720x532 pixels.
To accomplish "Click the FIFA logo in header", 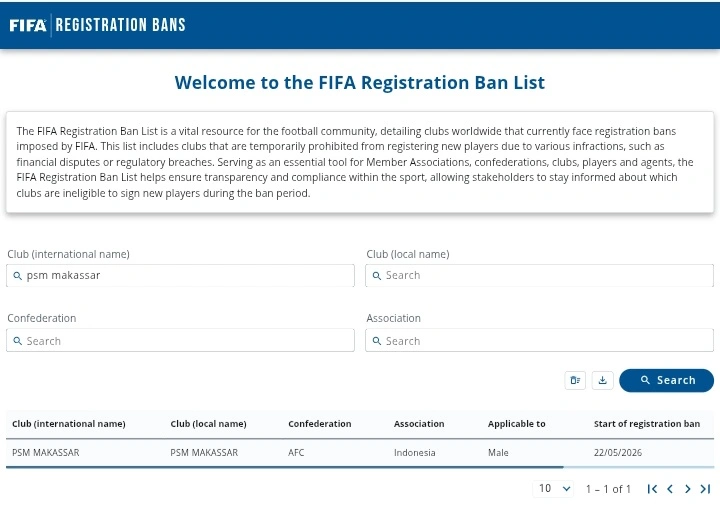I will click(28, 25).
